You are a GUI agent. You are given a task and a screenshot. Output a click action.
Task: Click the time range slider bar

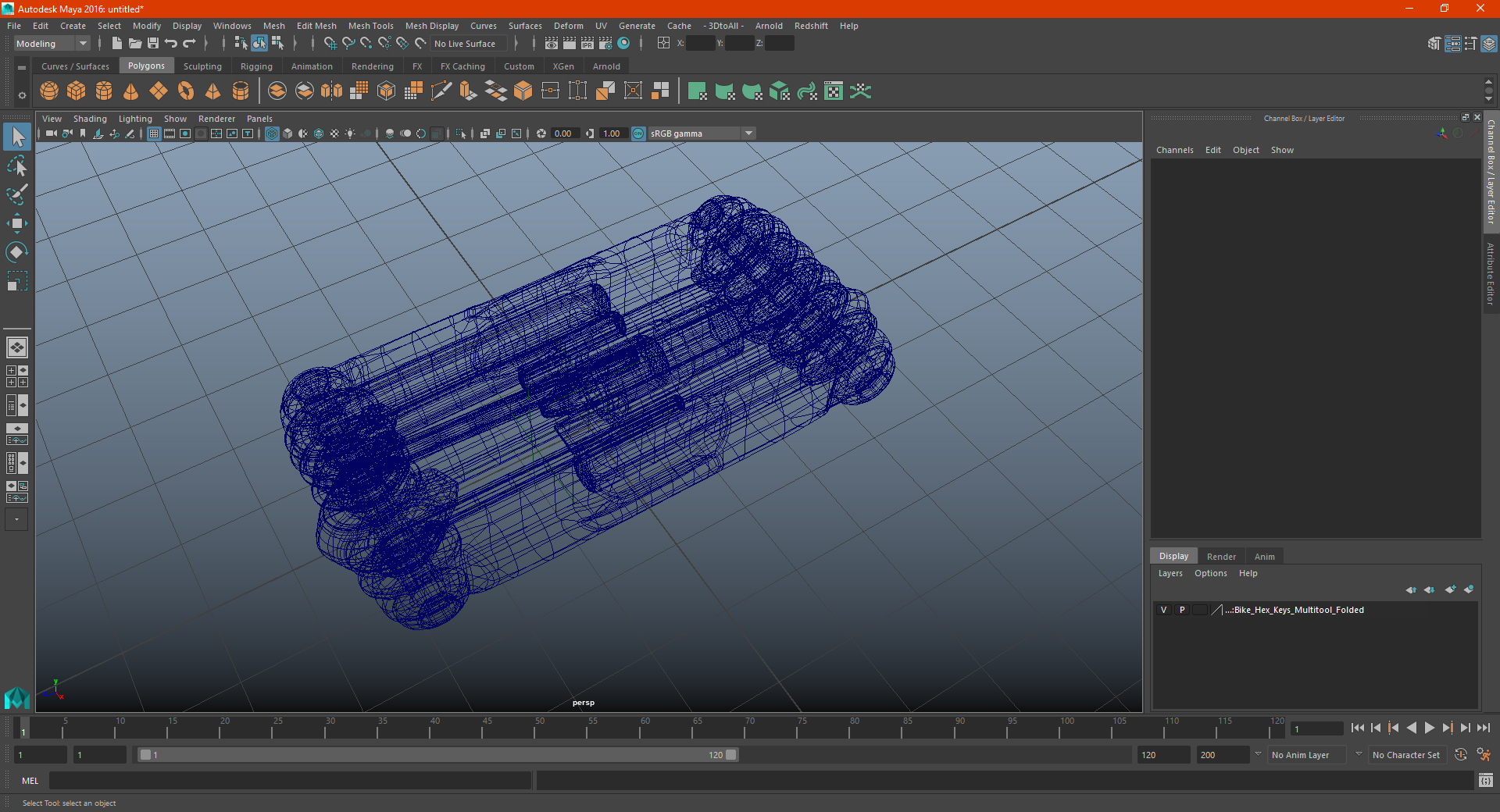tap(437, 755)
